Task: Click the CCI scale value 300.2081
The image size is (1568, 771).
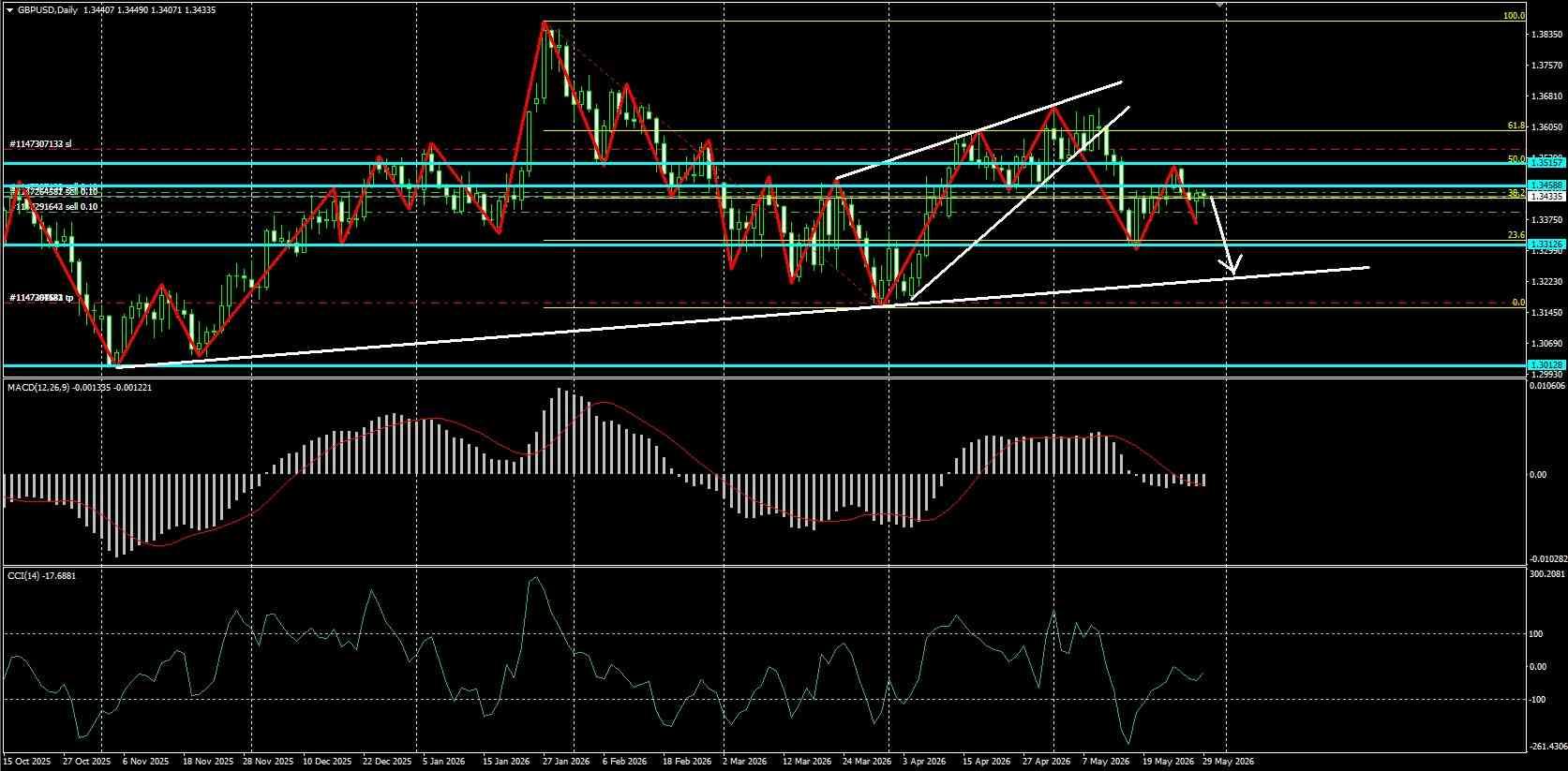Action: point(1547,574)
